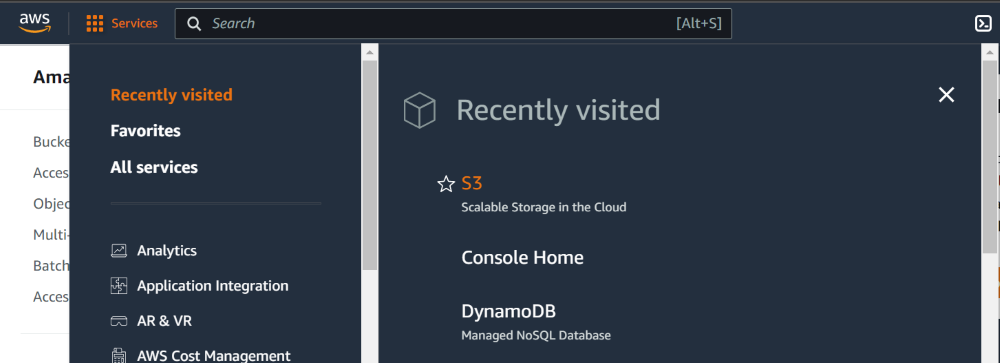1000x363 pixels.
Task: Click the category list scrollbar
Action: click(x=370, y=165)
